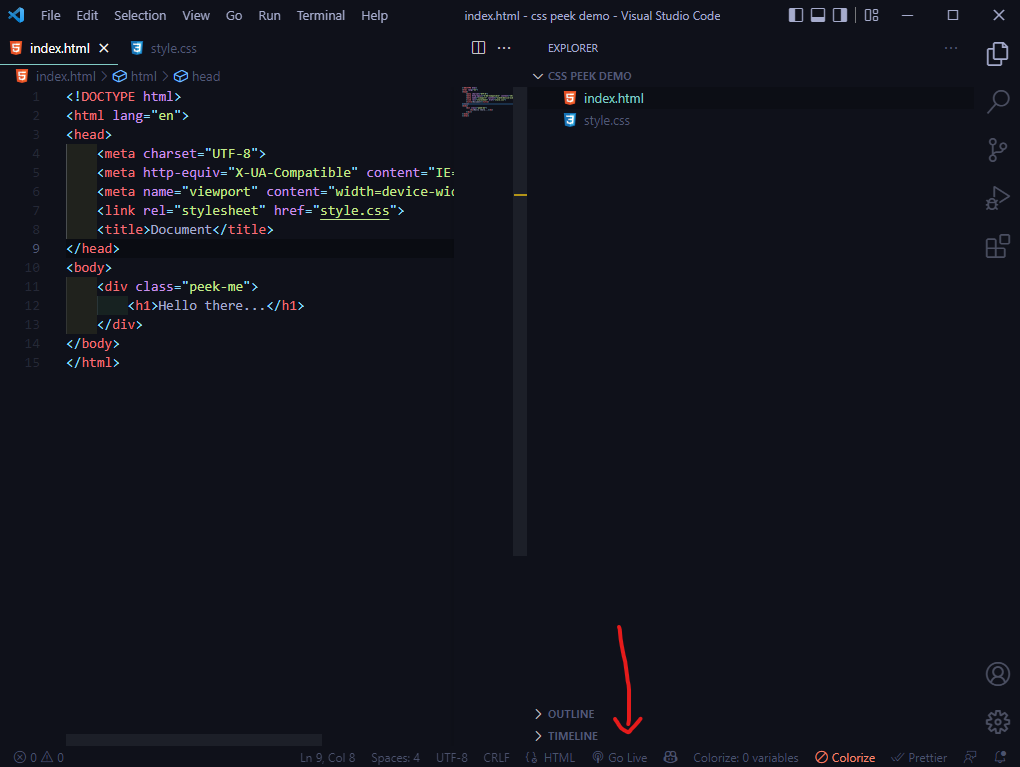The width and height of the screenshot is (1020, 767).
Task: Open the Source Control view
Action: click(x=997, y=150)
